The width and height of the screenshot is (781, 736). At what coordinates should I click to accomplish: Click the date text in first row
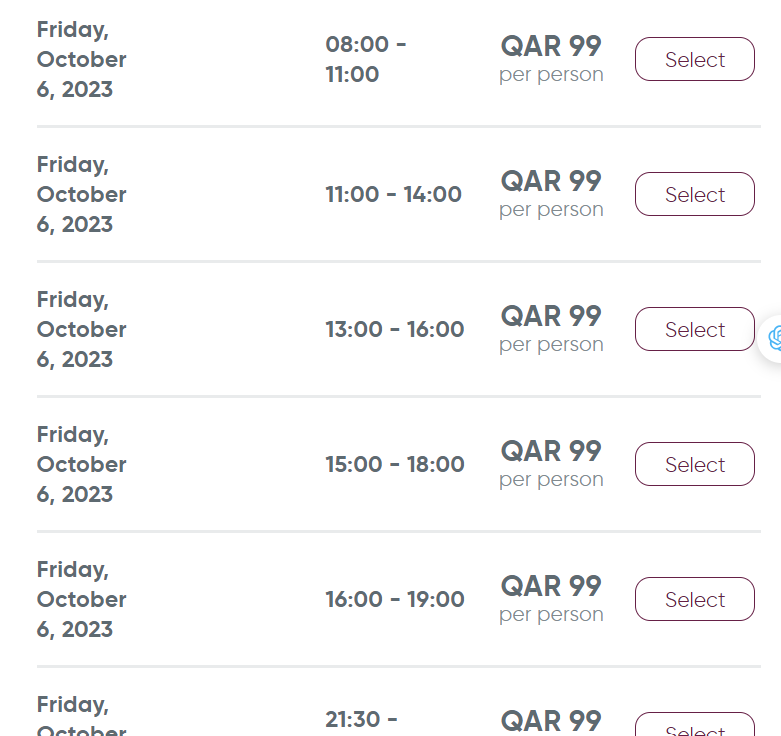click(81, 59)
